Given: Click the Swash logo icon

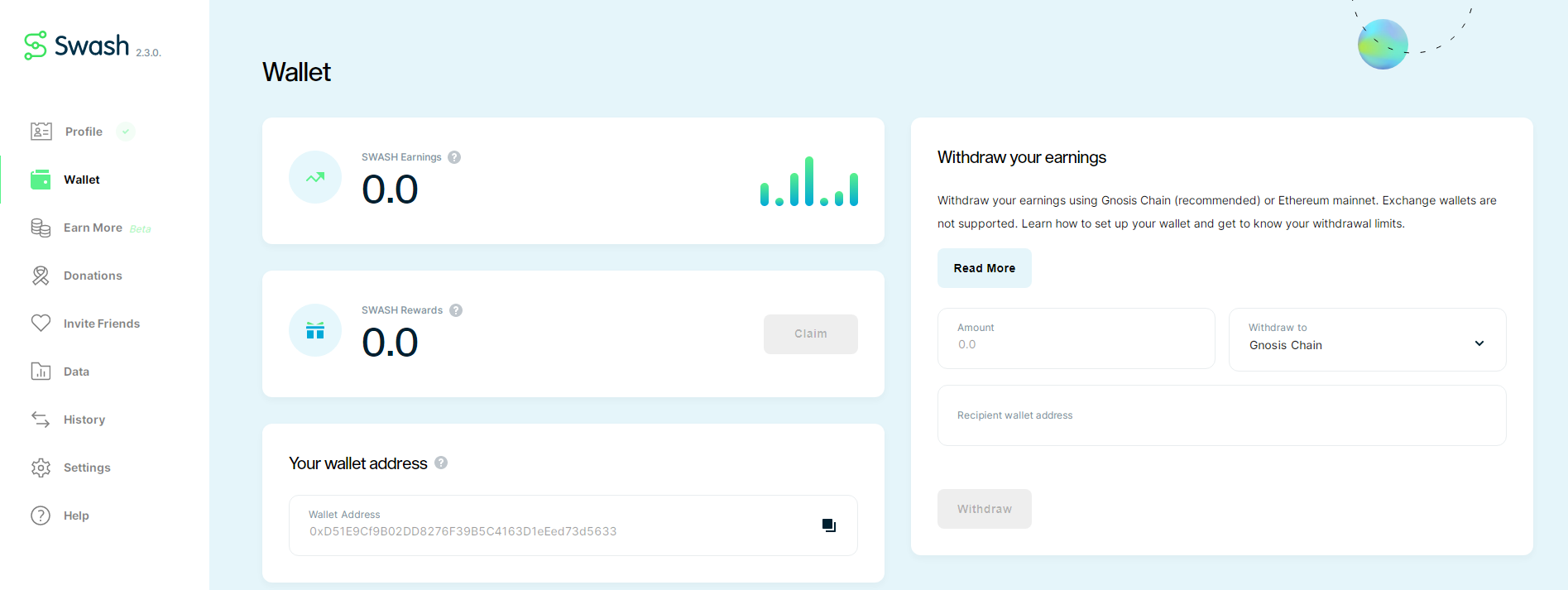Looking at the screenshot, I should [36, 46].
